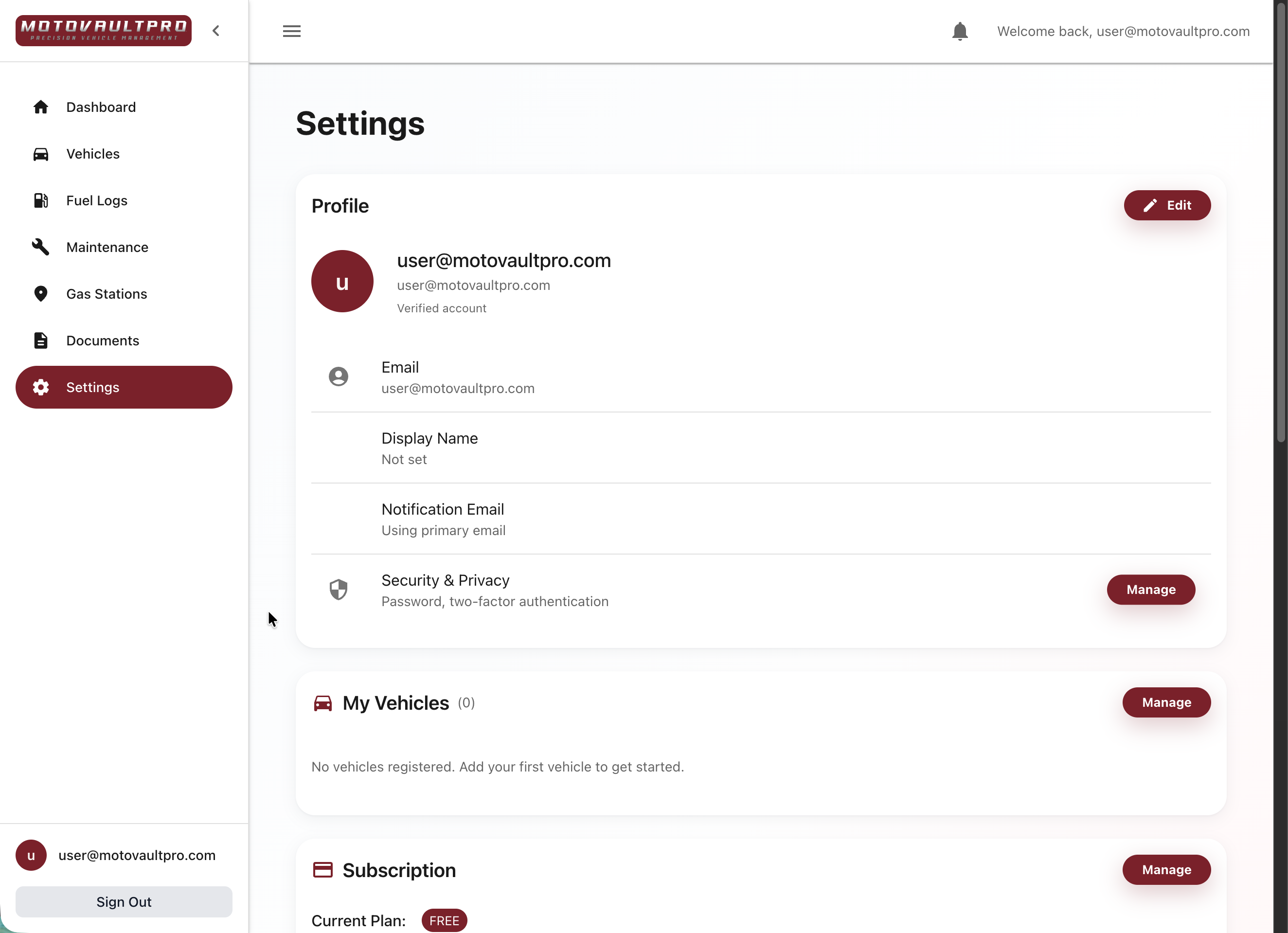1288x933 pixels.
Task: Click the Maintenance wrench icon
Action: pyautogui.click(x=40, y=247)
